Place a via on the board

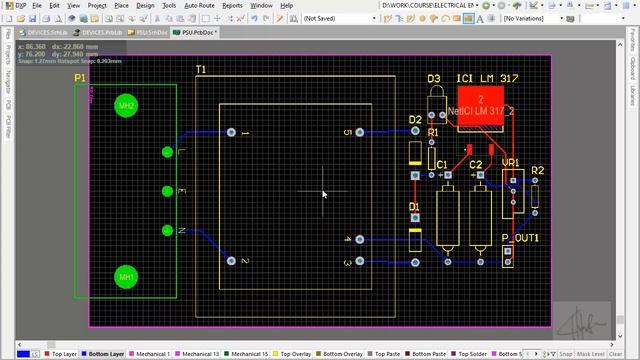coord(434,18)
